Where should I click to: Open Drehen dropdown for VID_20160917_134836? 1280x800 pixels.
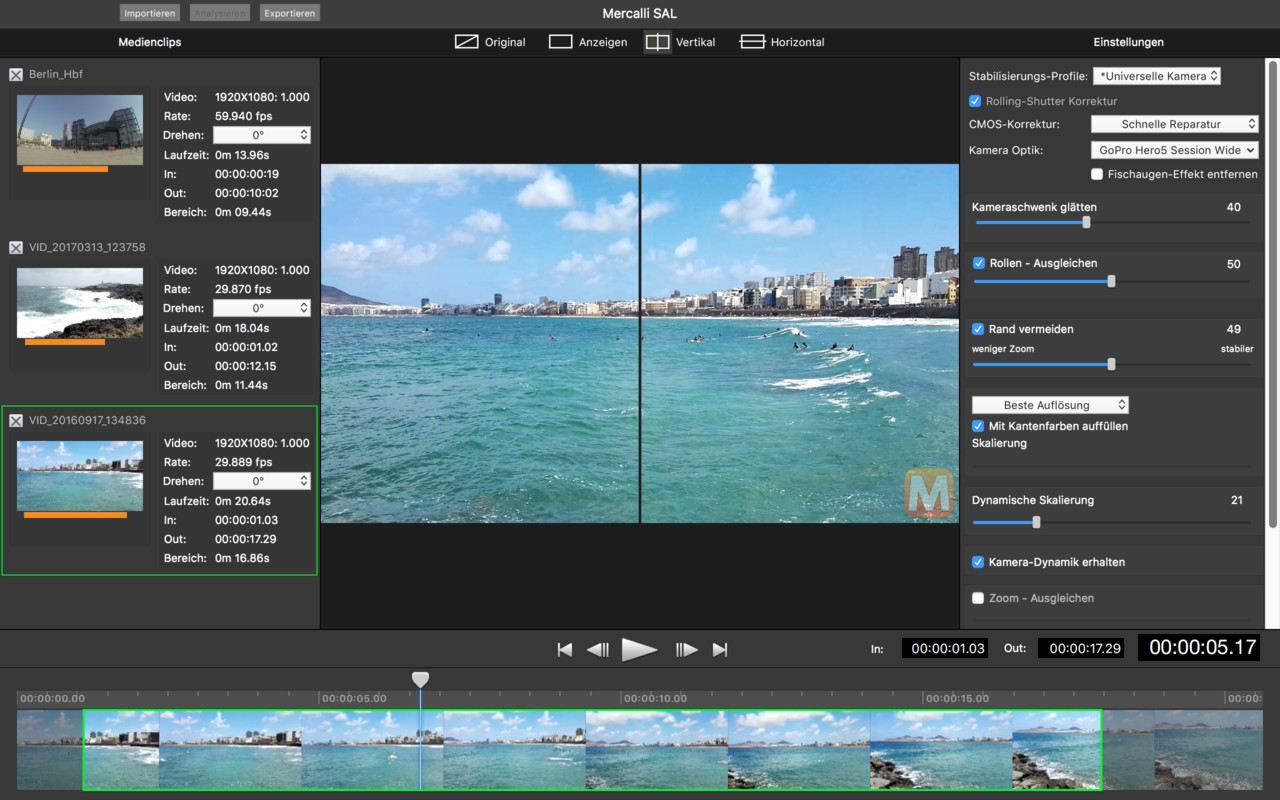262,481
